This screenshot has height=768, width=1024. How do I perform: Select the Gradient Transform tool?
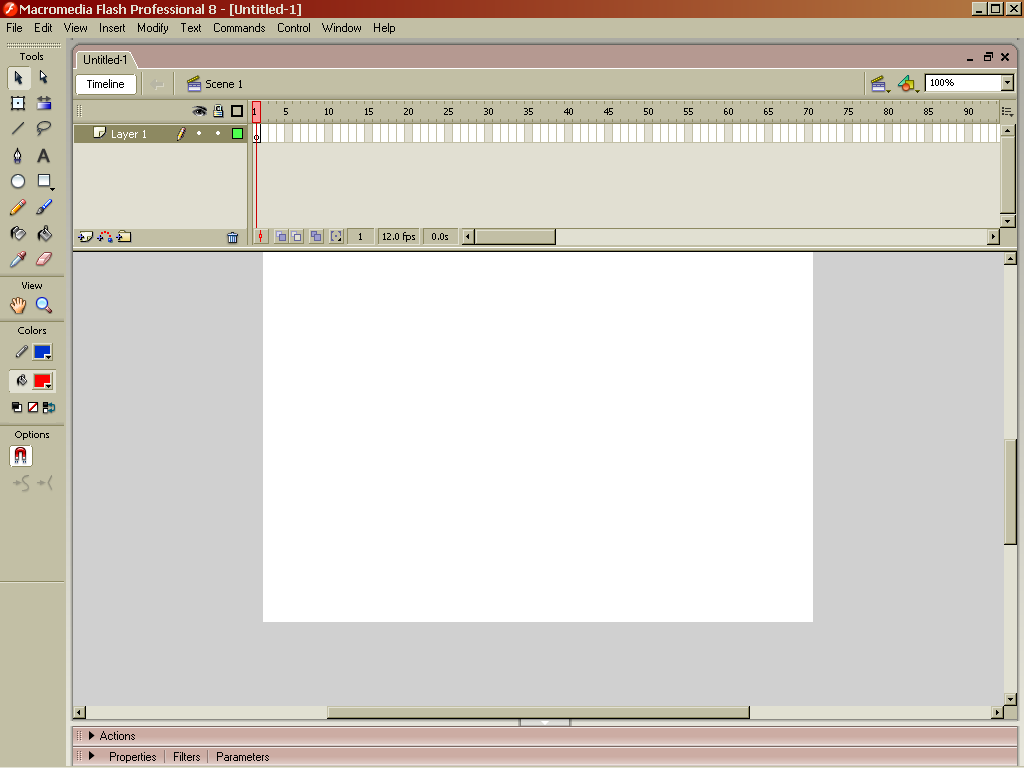44,103
